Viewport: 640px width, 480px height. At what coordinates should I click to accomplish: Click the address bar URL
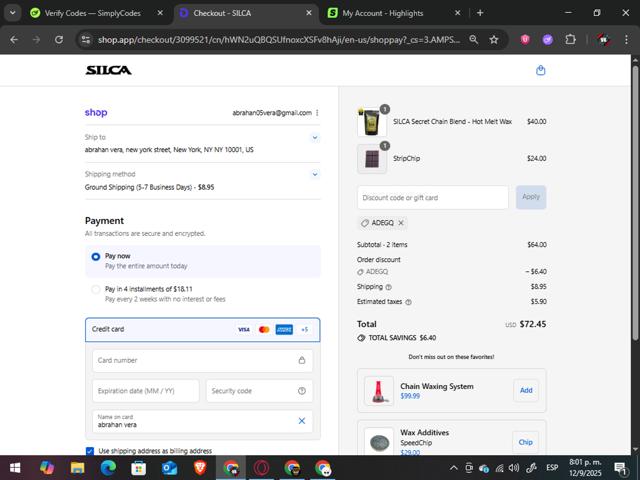click(x=279, y=40)
